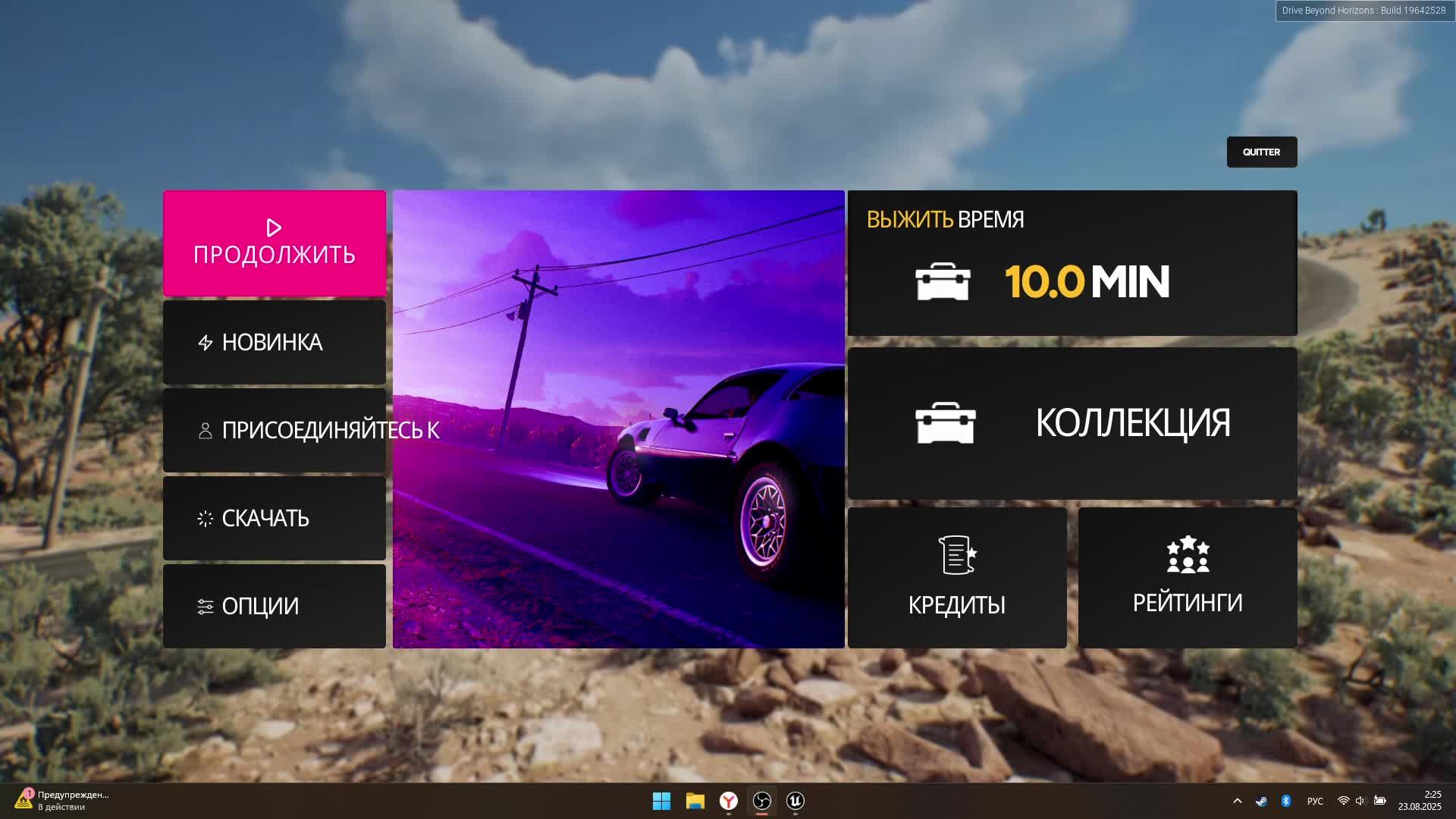The width and height of the screenshot is (1456, 819).
Task: Expand hidden system tray icons chevron
Action: (x=1237, y=801)
